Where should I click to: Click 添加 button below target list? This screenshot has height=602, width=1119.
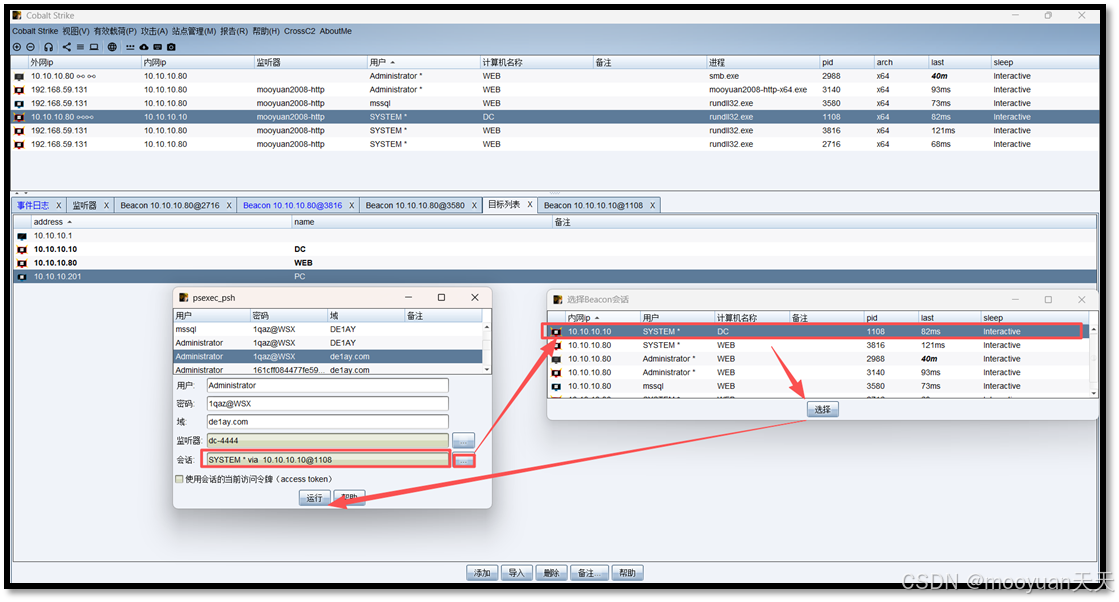[x=482, y=573]
